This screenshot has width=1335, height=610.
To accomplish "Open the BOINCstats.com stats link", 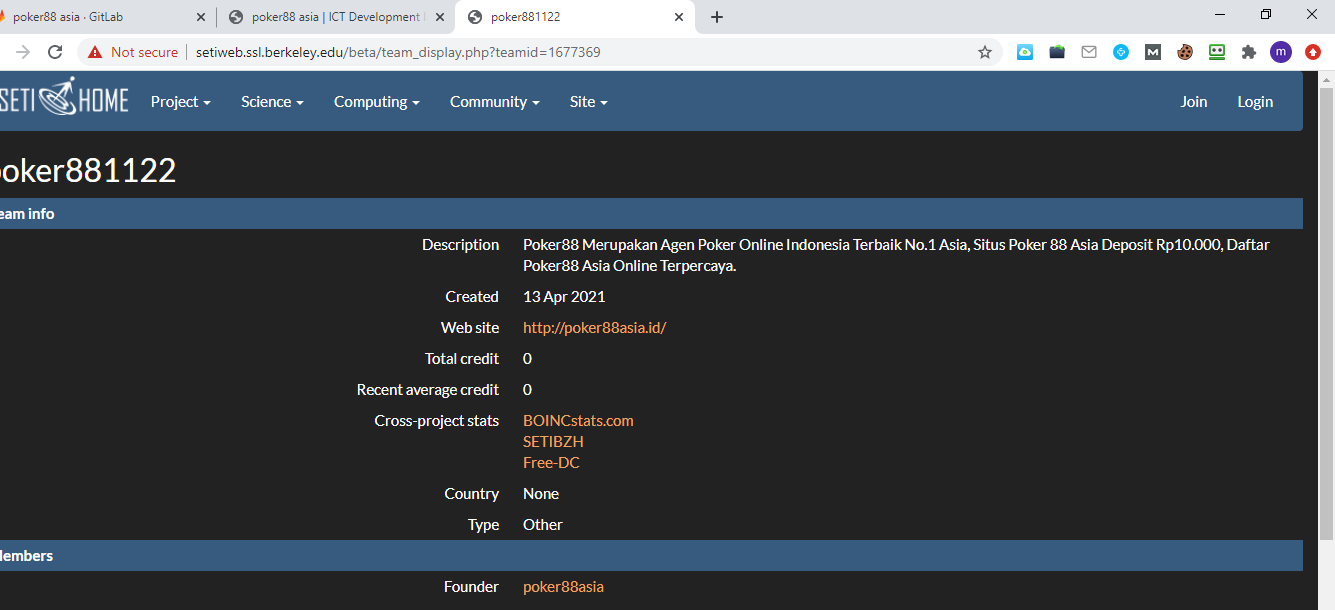I will pos(578,421).
